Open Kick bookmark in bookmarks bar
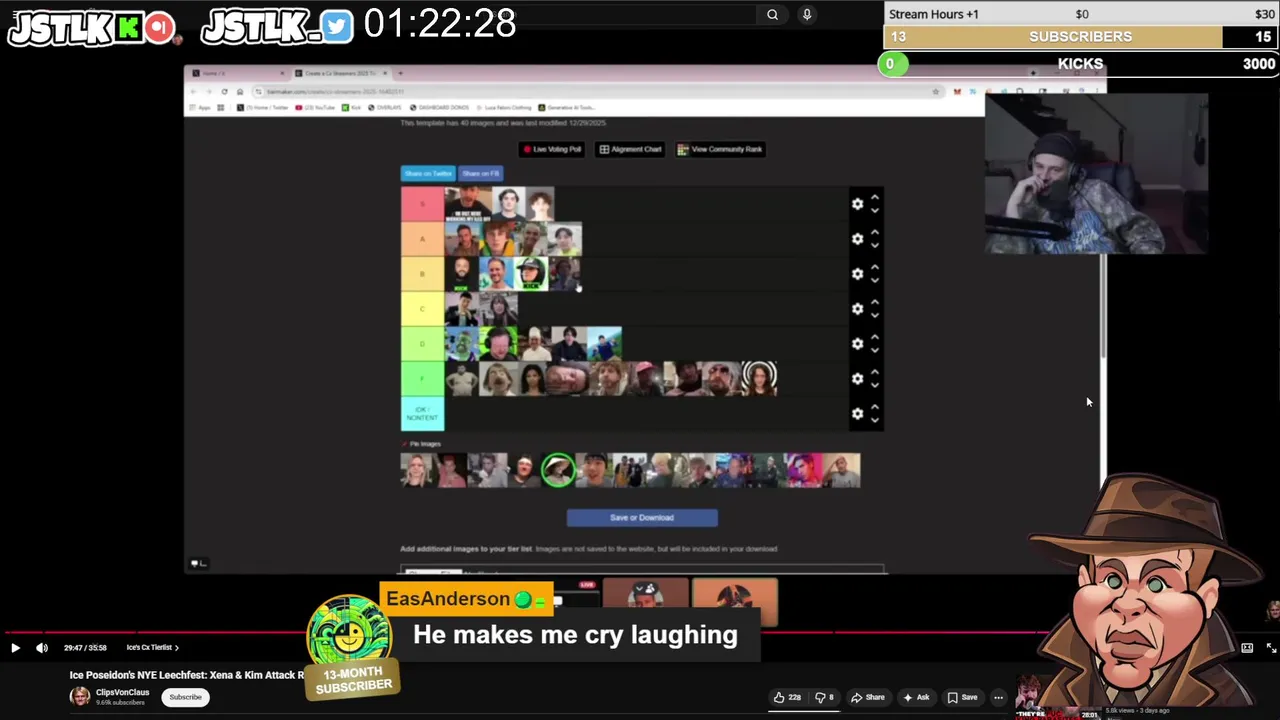The image size is (1280, 720). [352, 107]
